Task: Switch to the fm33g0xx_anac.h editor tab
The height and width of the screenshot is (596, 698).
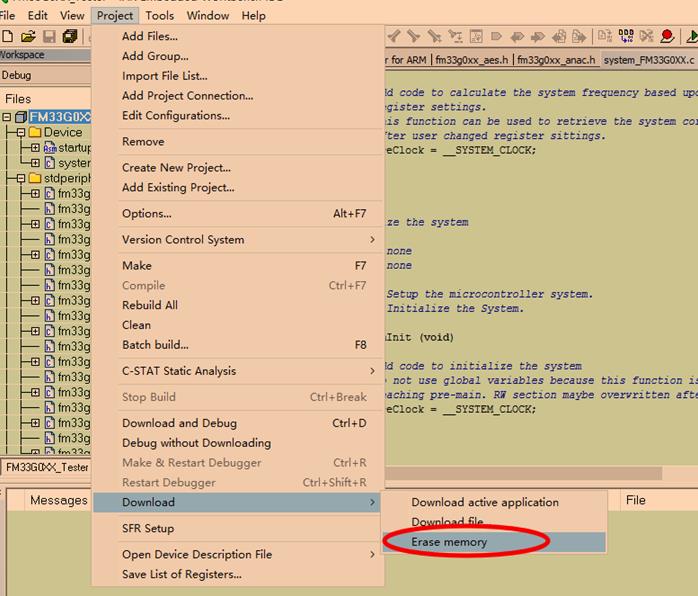Action: 556,60
